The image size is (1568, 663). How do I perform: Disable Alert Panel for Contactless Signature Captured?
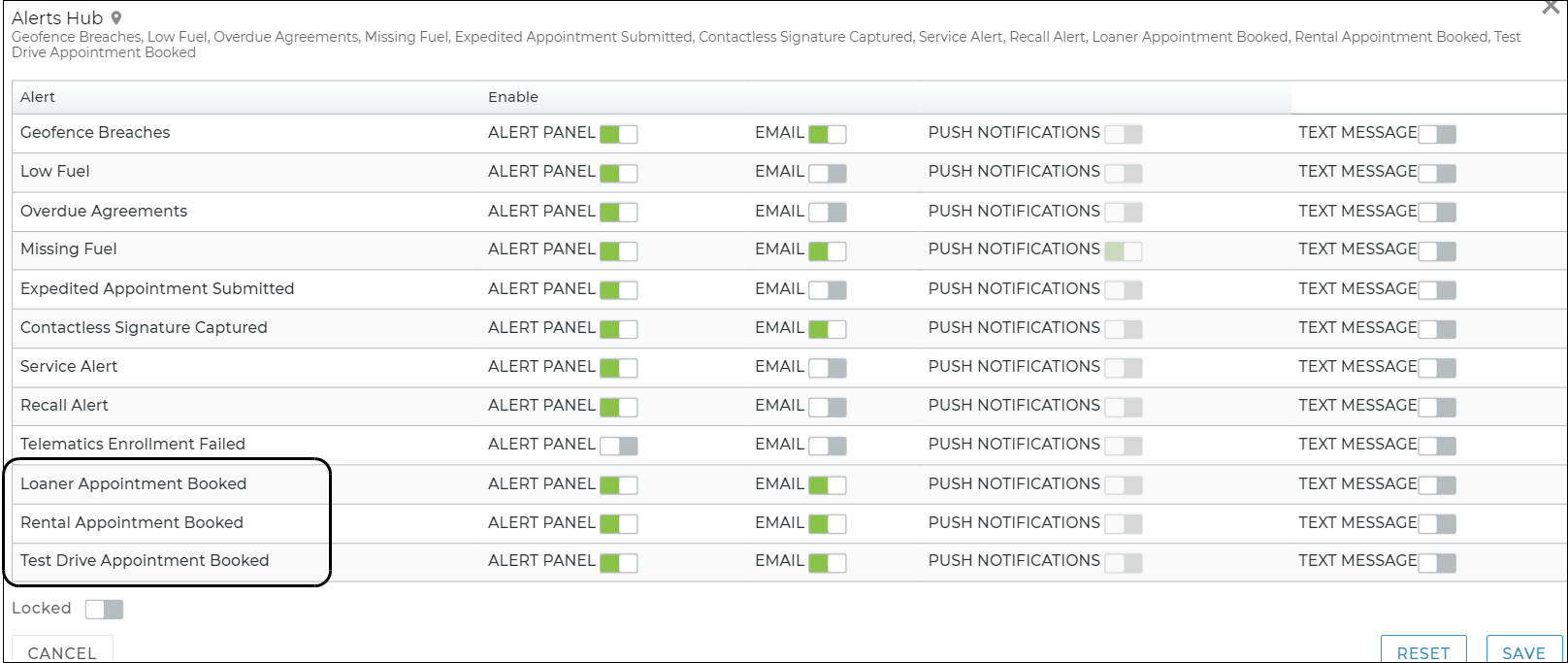[x=618, y=329]
